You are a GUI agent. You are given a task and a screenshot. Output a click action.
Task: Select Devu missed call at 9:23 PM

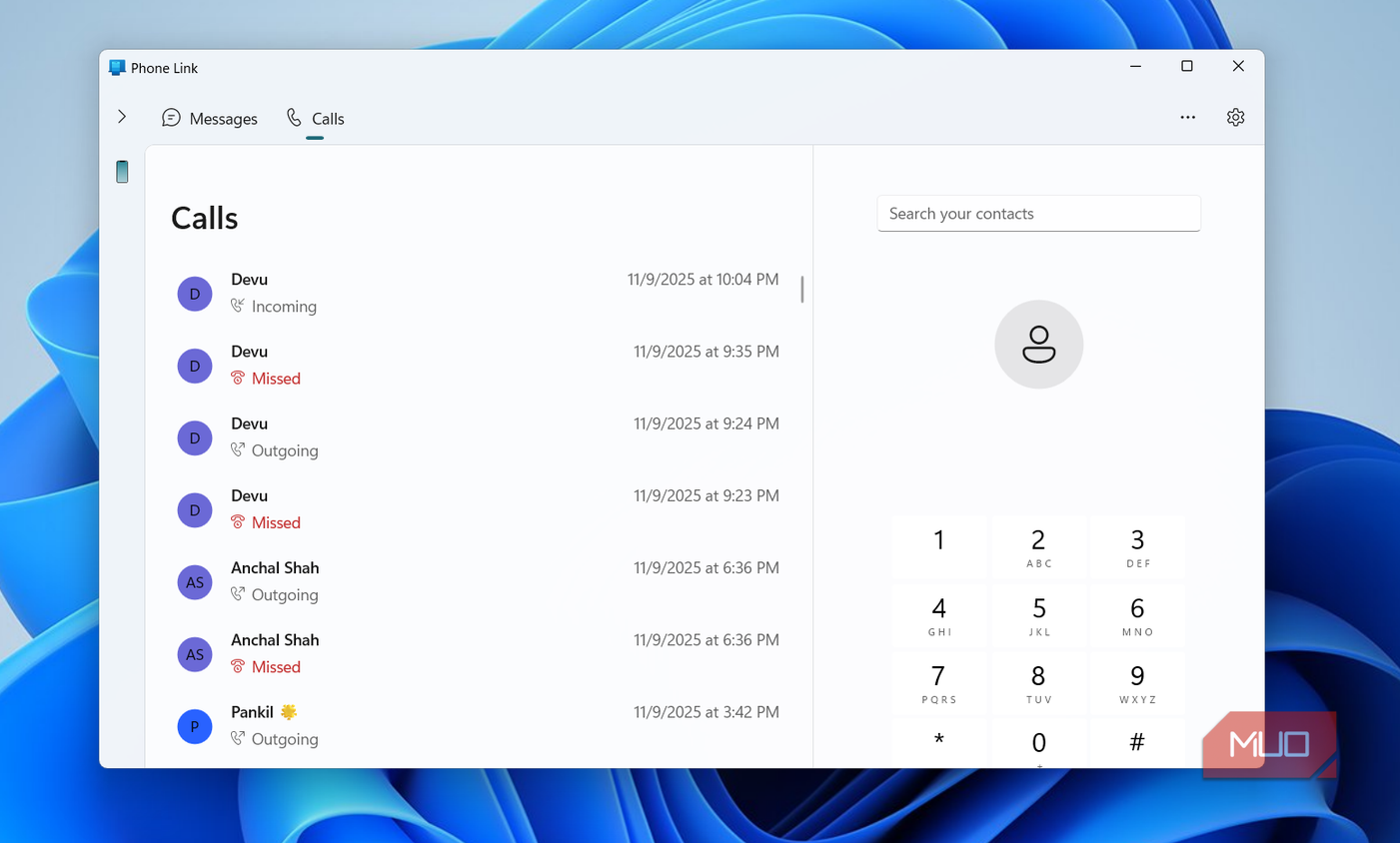click(x=478, y=508)
